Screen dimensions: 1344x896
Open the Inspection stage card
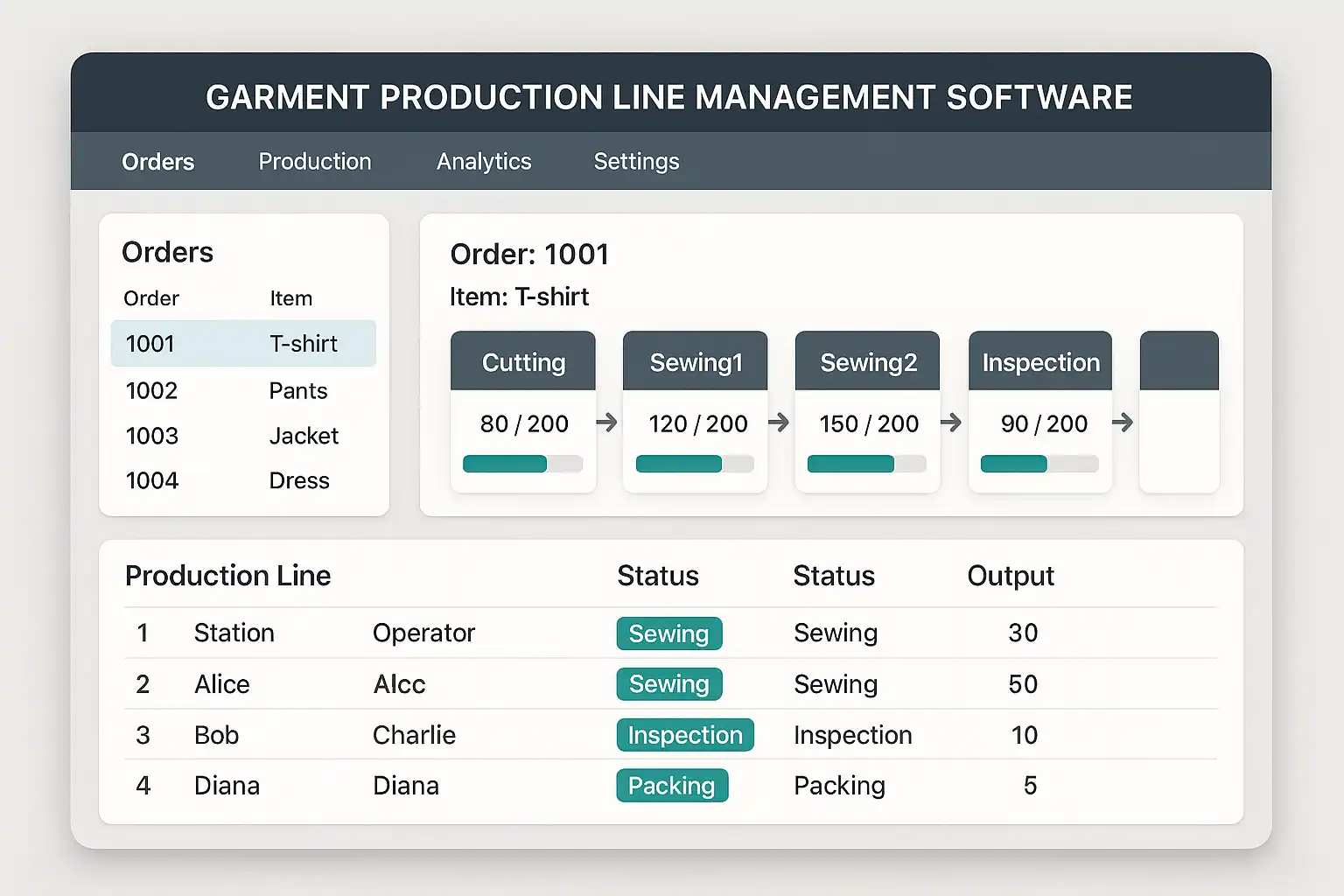point(1040,362)
